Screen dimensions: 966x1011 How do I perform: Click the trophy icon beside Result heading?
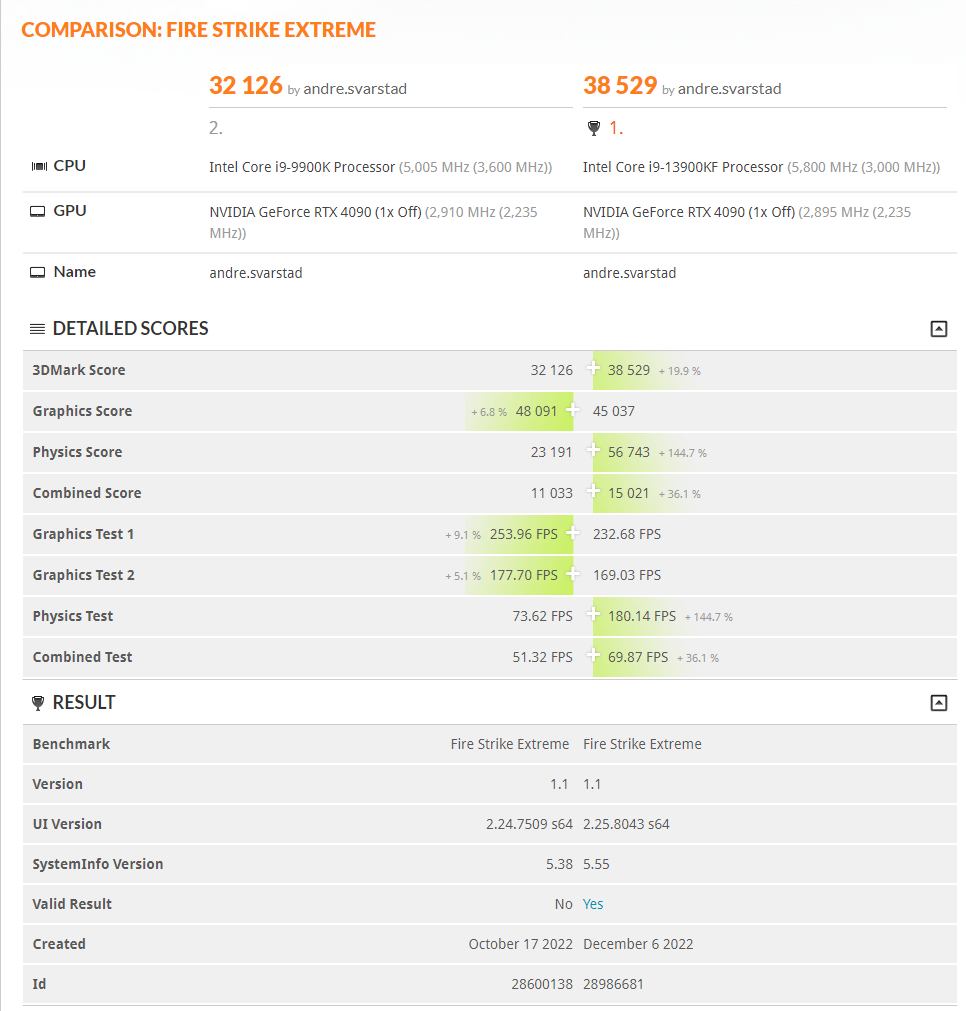coord(38,703)
